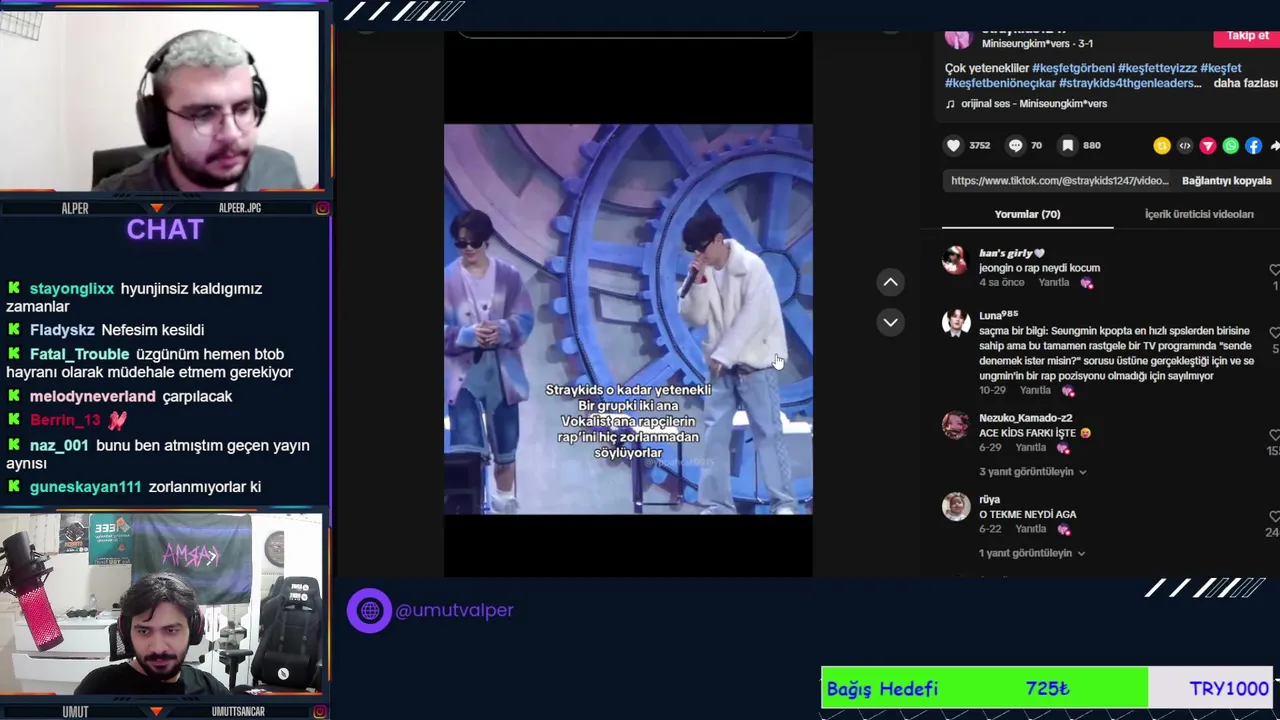
Task: Open the embed code icon
Action: click(1185, 146)
